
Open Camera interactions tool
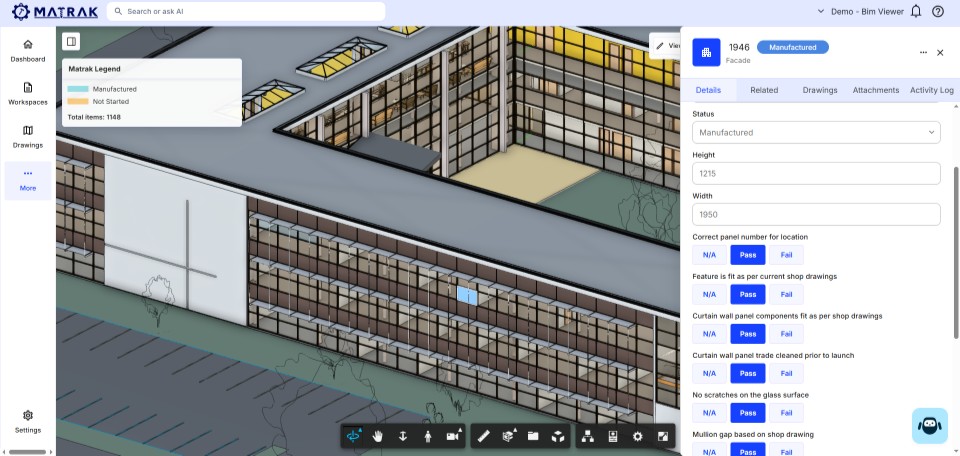point(453,436)
